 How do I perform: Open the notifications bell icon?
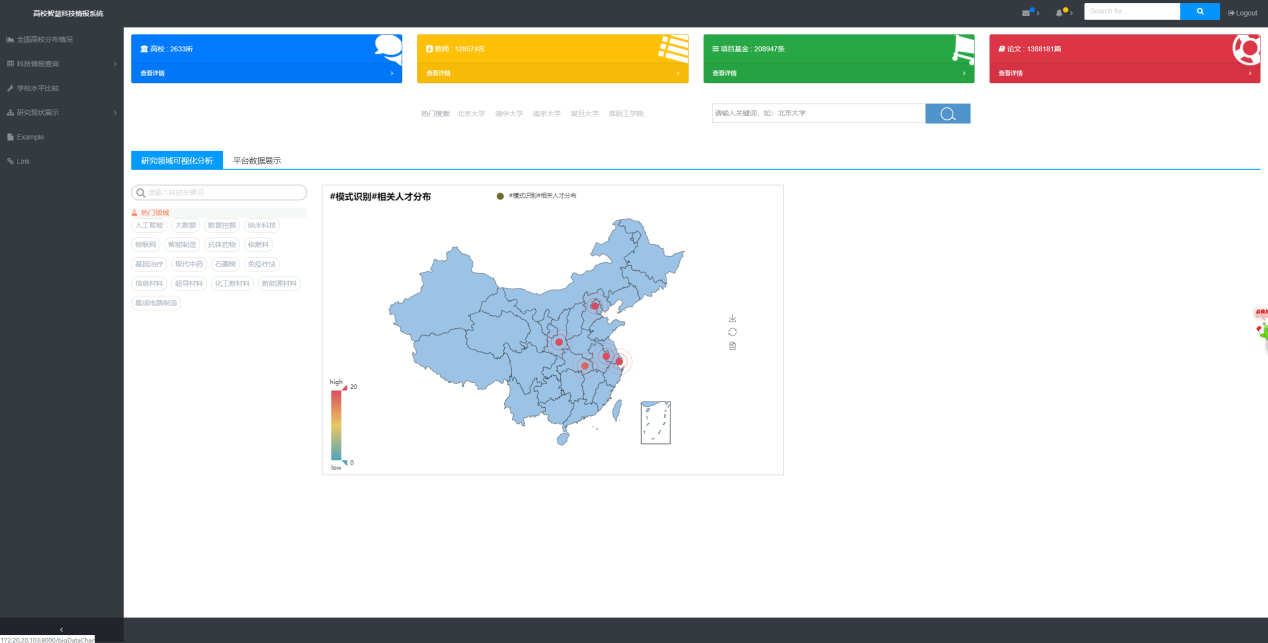point(1060,12)
